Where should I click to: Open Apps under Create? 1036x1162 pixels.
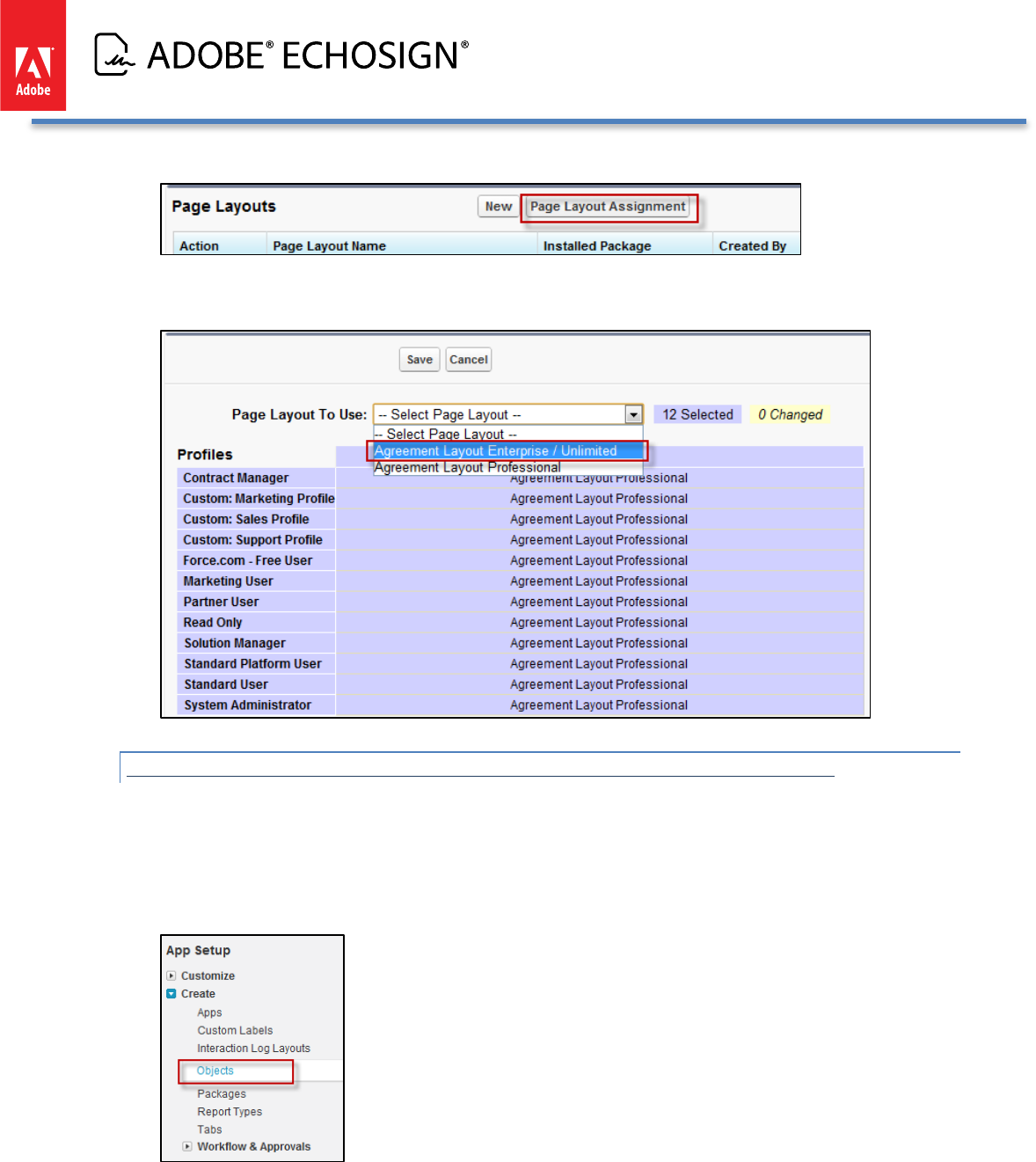coord(209,1012)
